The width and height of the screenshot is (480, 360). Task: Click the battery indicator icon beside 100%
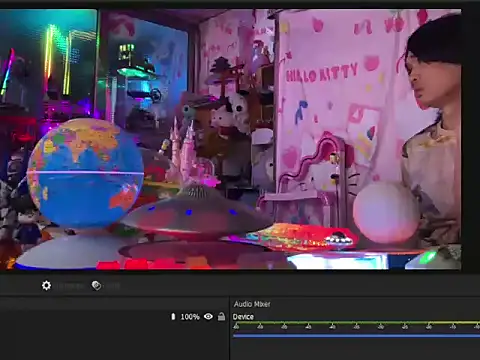pyautogui.click(x=173, y=316)
